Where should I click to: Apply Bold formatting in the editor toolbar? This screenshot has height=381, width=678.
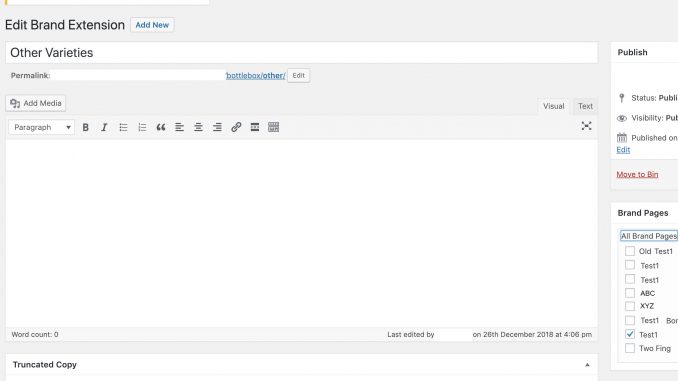(x=86, y=127)
